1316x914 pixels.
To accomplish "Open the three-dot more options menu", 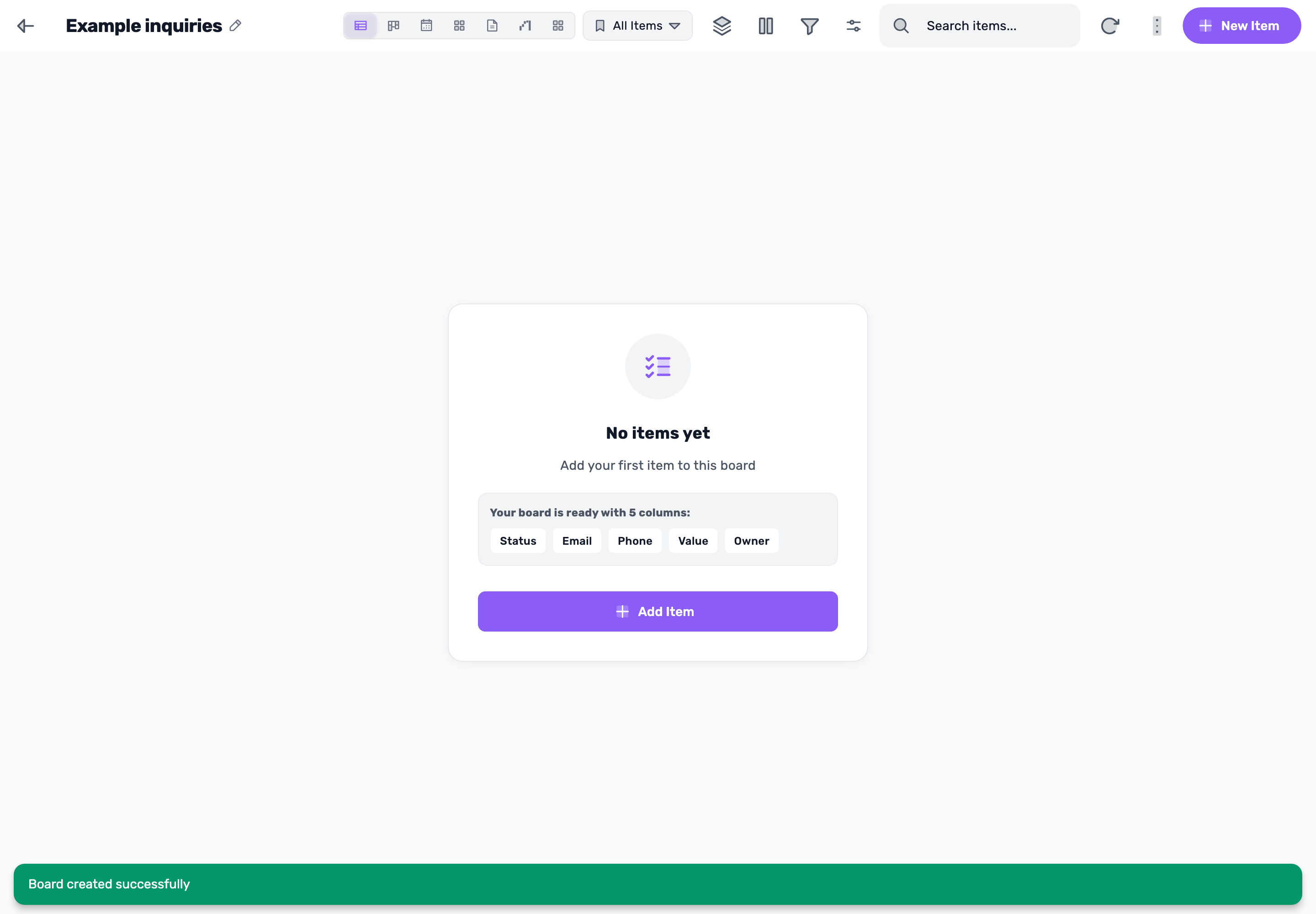I will point(1156,26).
